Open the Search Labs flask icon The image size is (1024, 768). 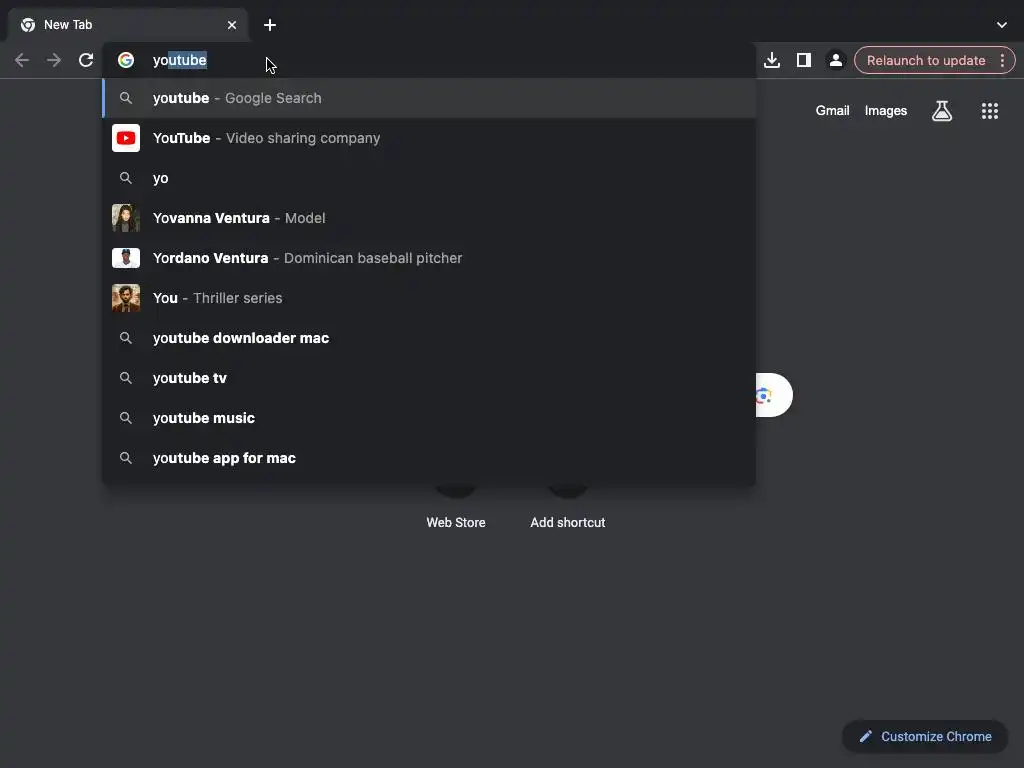(x=942, y=111)
